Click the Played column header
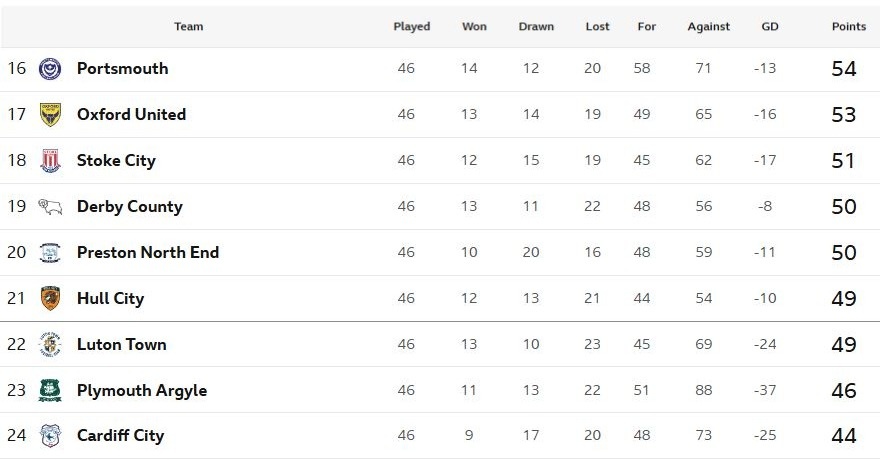The height and width of the screenshot is (460, 880). pyautogui.click(x=411, y=27)
